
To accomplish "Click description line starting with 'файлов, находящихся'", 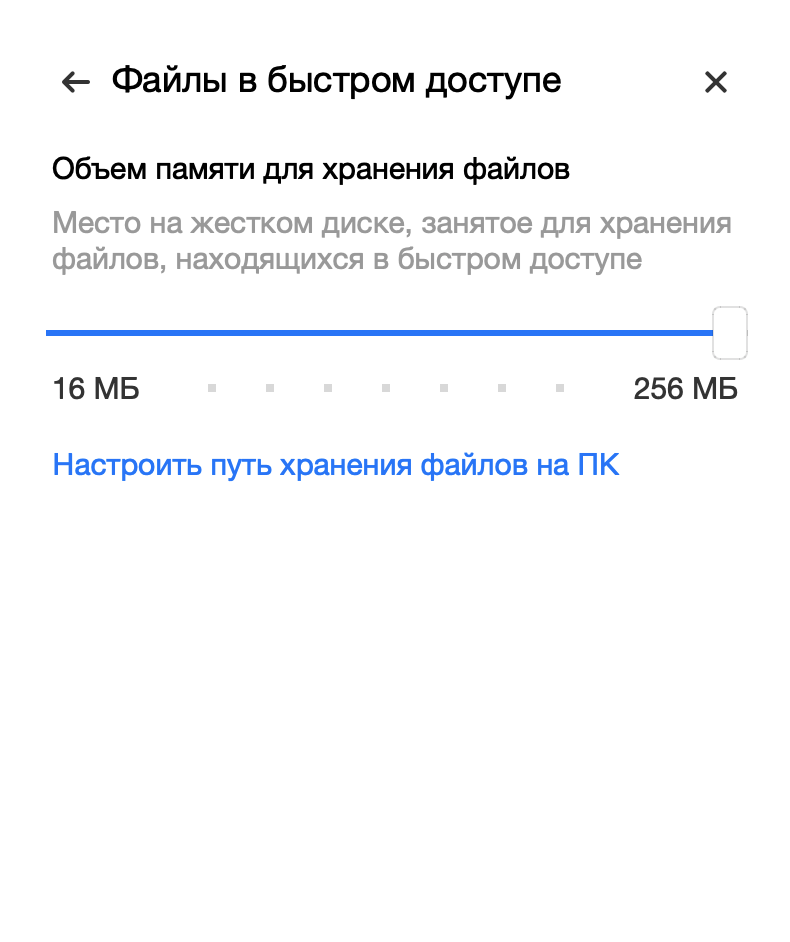I will coord(347,260).
